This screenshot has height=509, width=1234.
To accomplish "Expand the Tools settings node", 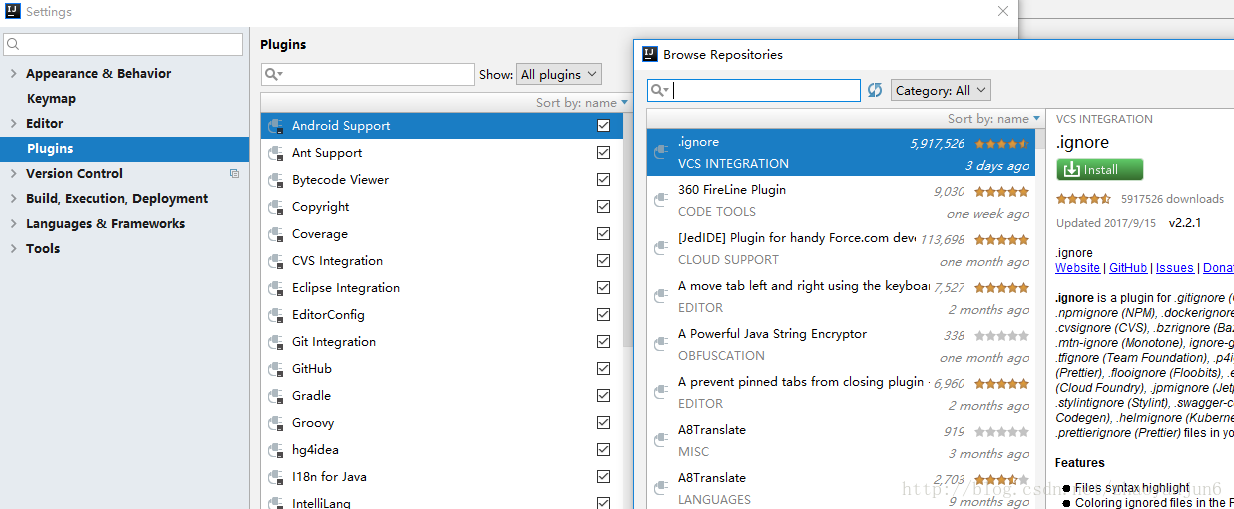I will (13, 249).
